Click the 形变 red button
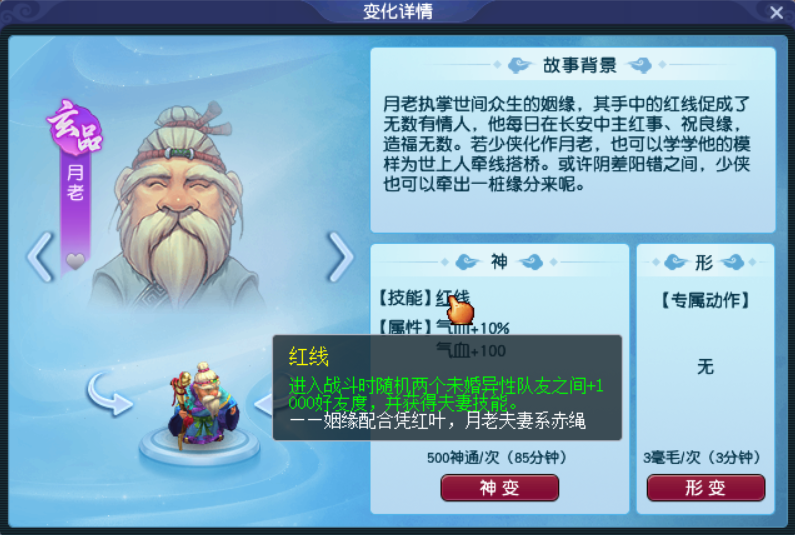795x535 pixels. pyautogui.click(x=705, y=488)
